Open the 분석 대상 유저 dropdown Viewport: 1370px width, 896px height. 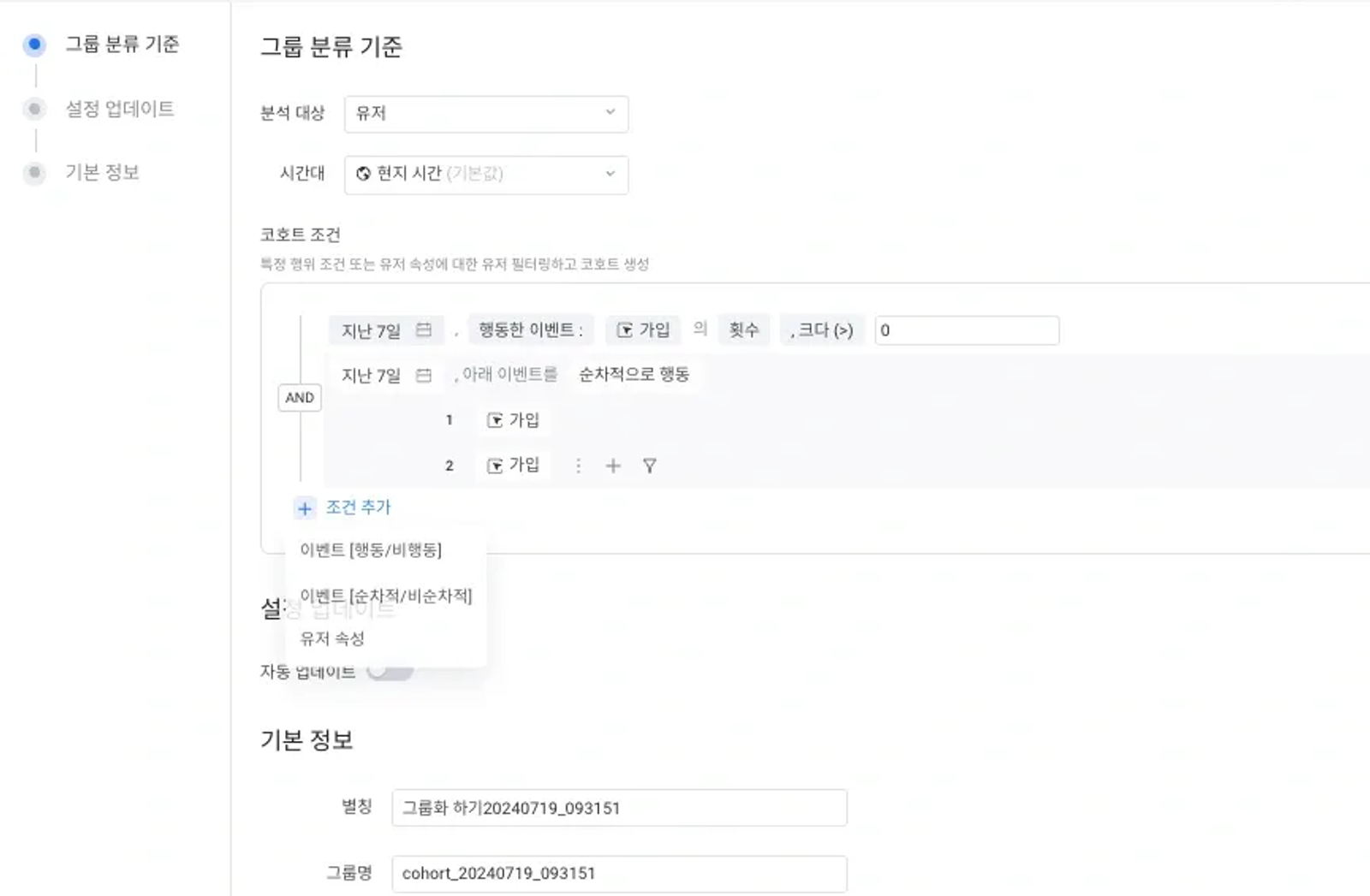(x=486, y=114)
